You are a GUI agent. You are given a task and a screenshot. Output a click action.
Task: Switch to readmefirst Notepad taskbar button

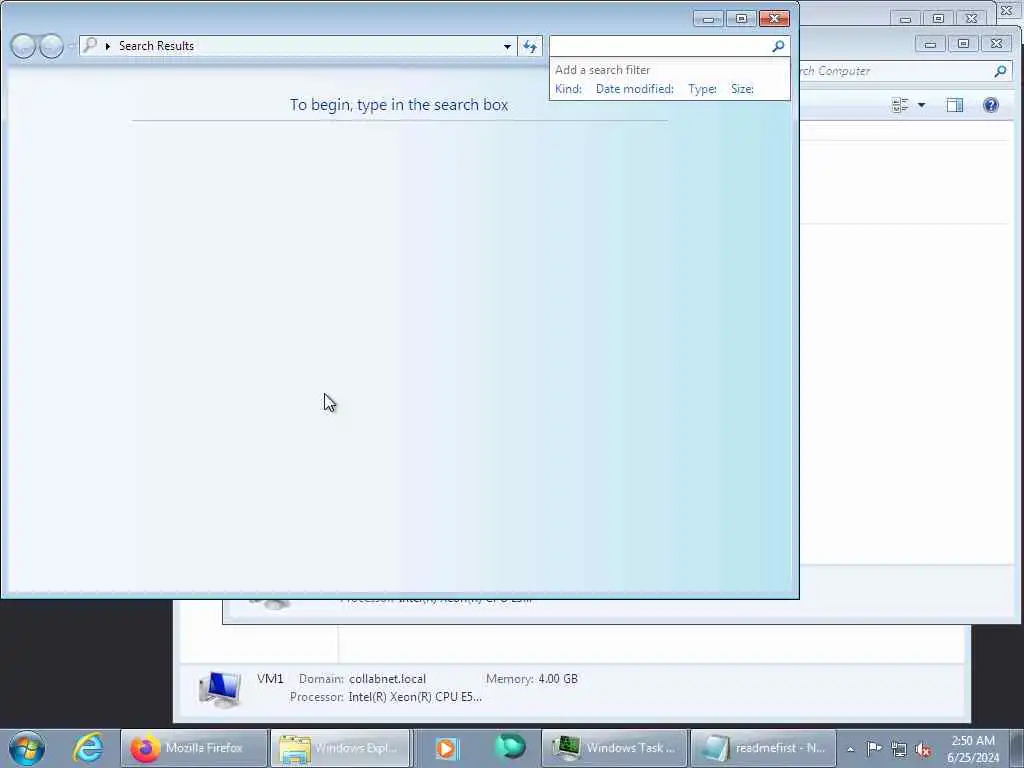pos(763,748)
